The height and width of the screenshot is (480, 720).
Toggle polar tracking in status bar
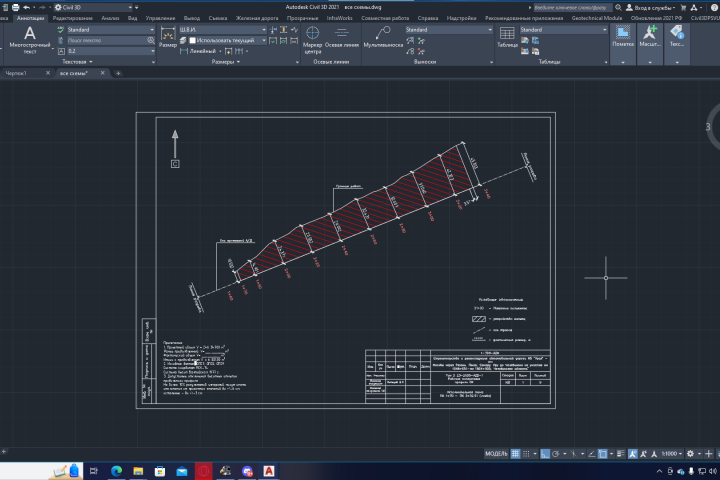[556, 454]
